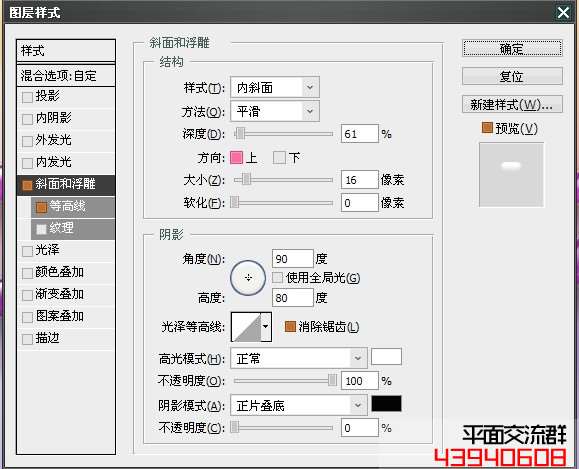Click the 新建样式 new style button

tap(512, 105)
